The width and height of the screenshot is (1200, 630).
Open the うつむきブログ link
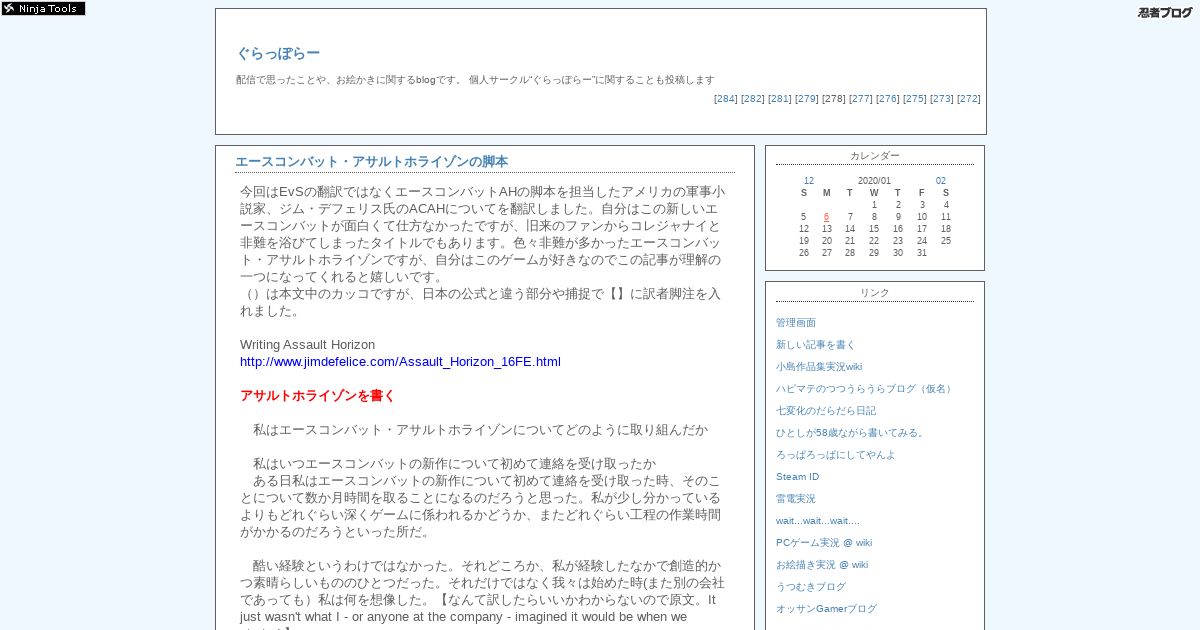click(811, 587)
